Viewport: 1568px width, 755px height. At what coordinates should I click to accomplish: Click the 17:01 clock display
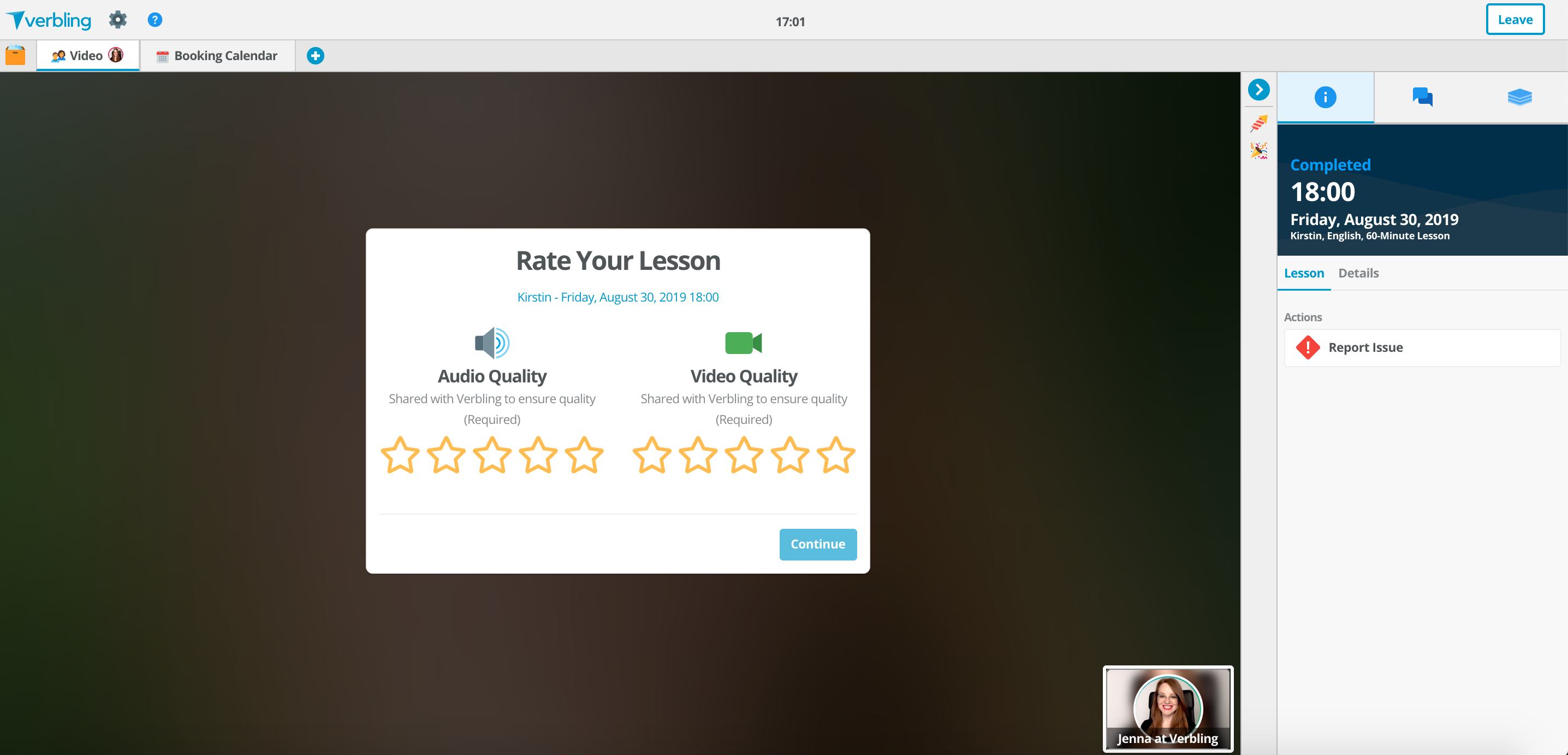pyautogui.click(x=790, y=22)
